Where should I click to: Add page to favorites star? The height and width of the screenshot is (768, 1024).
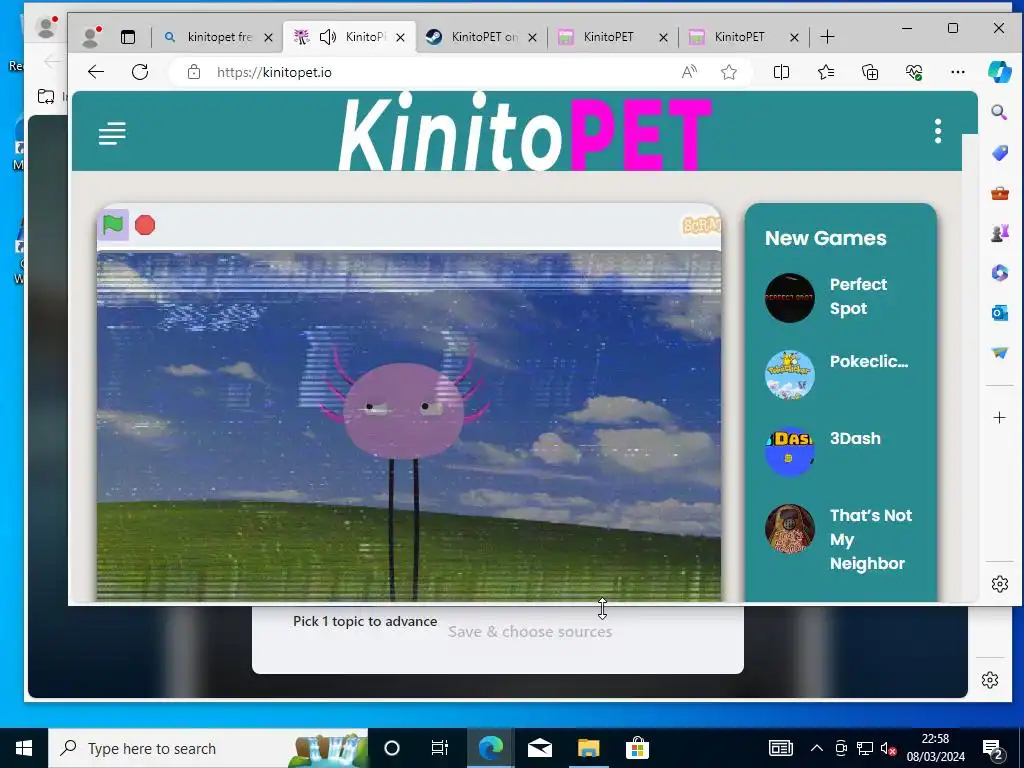729,72
